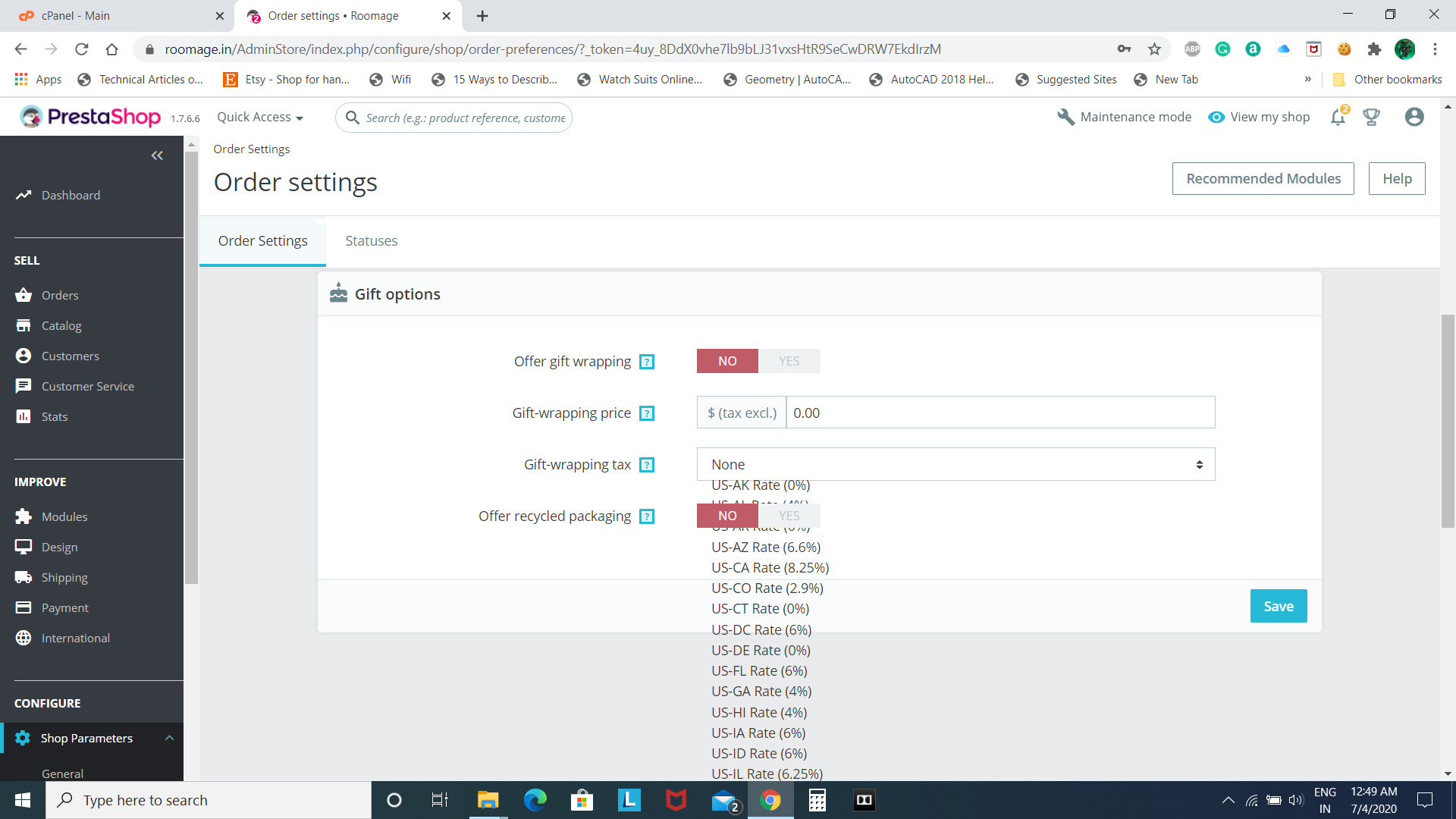Click the Maintenance mode wrench link
1456x819 pixels.
(x=1125, y=117)
